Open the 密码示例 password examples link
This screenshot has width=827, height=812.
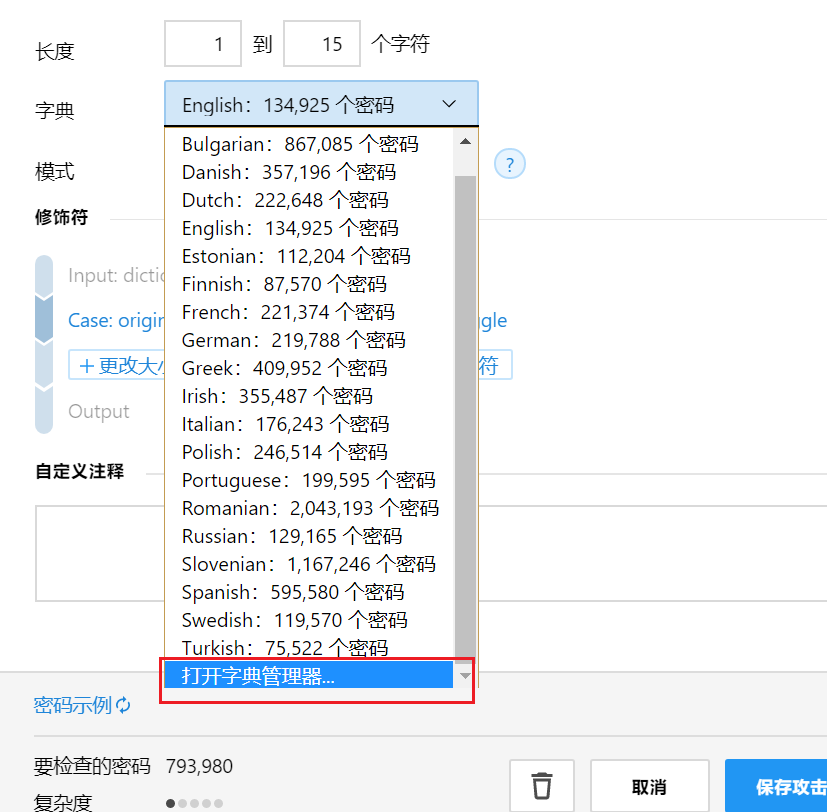[73, 706]
